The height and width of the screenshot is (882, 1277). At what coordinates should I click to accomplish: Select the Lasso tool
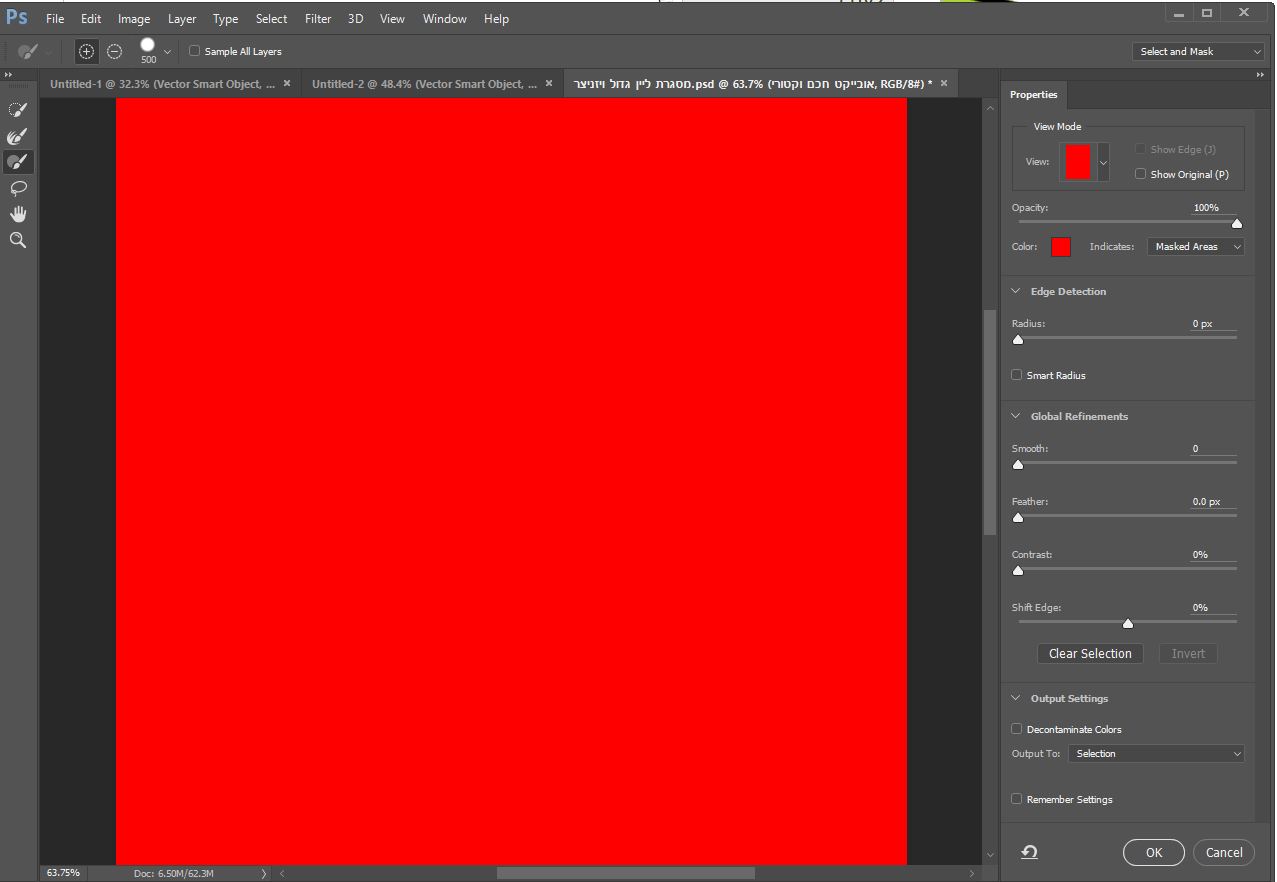(x=17, y=187)
